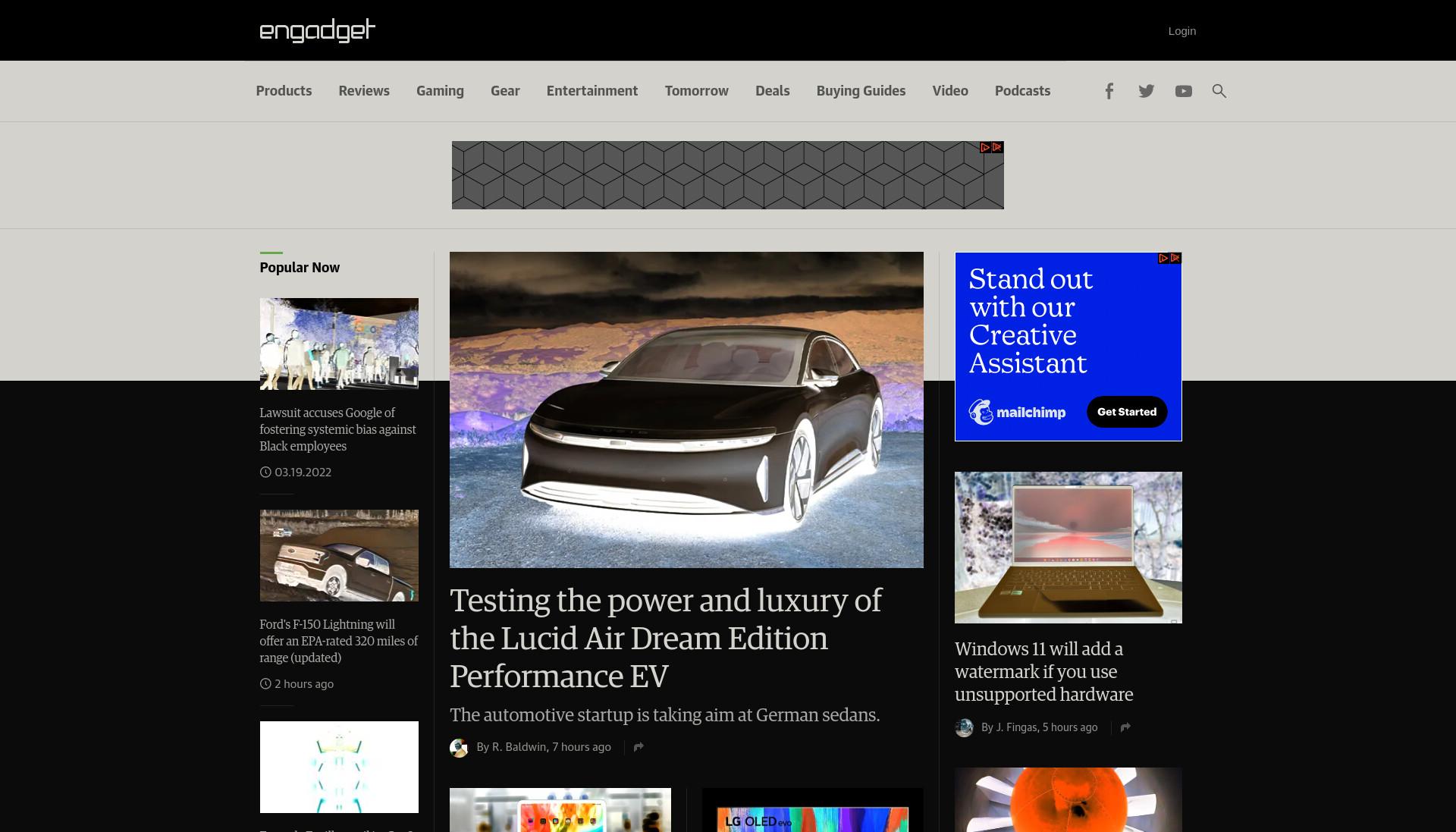
Task: Open Engadget's Facebook page icon
Action: pos(1109,91)
